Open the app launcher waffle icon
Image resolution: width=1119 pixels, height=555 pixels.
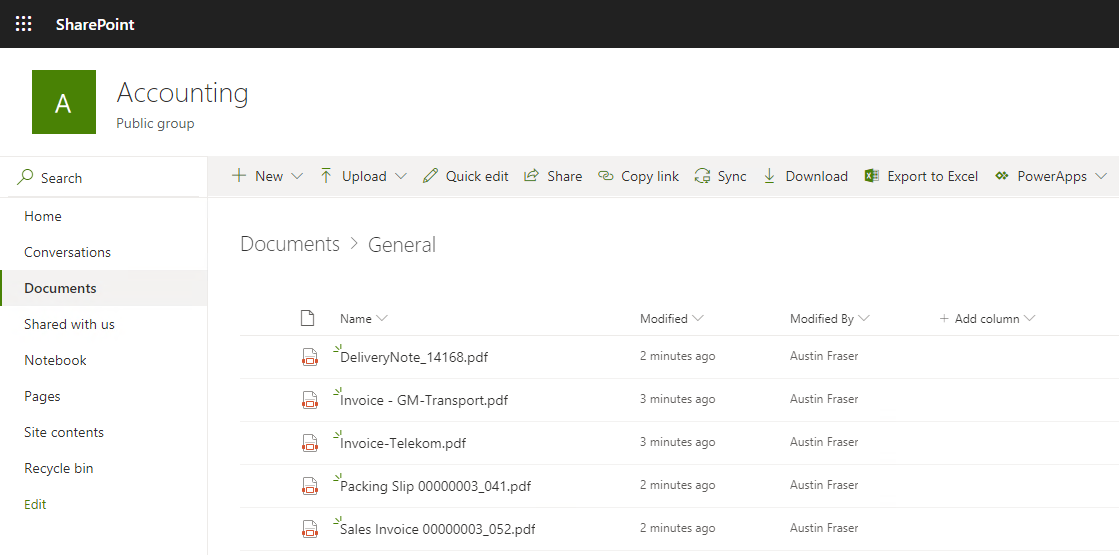click(x=24, y=24)
